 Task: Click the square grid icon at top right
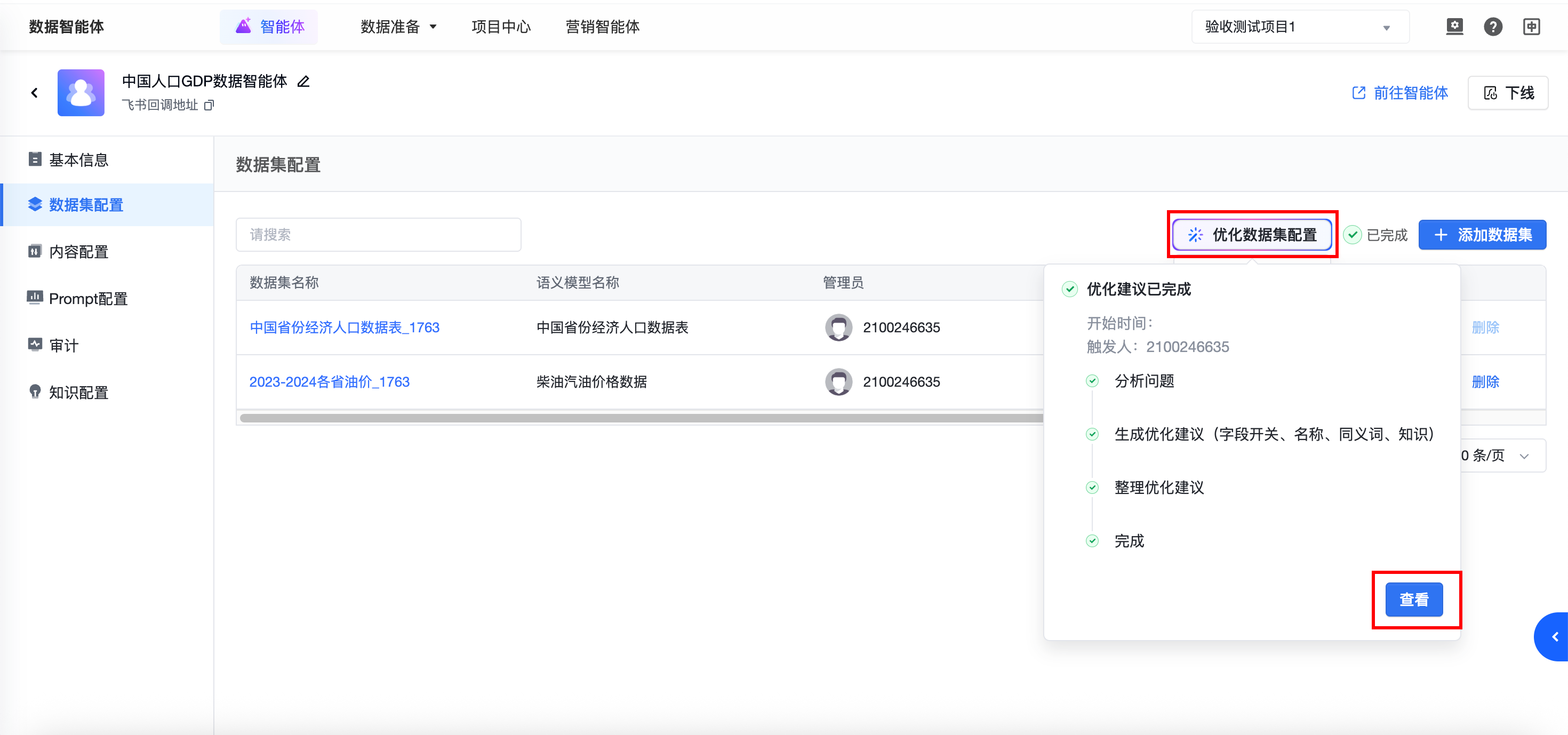click(1531, 27)
